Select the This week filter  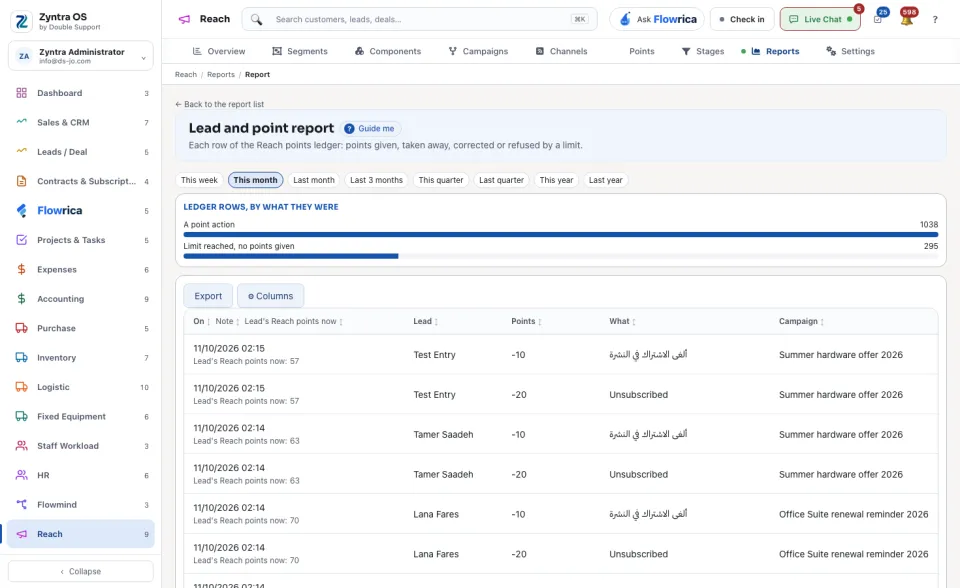(199, 180)
